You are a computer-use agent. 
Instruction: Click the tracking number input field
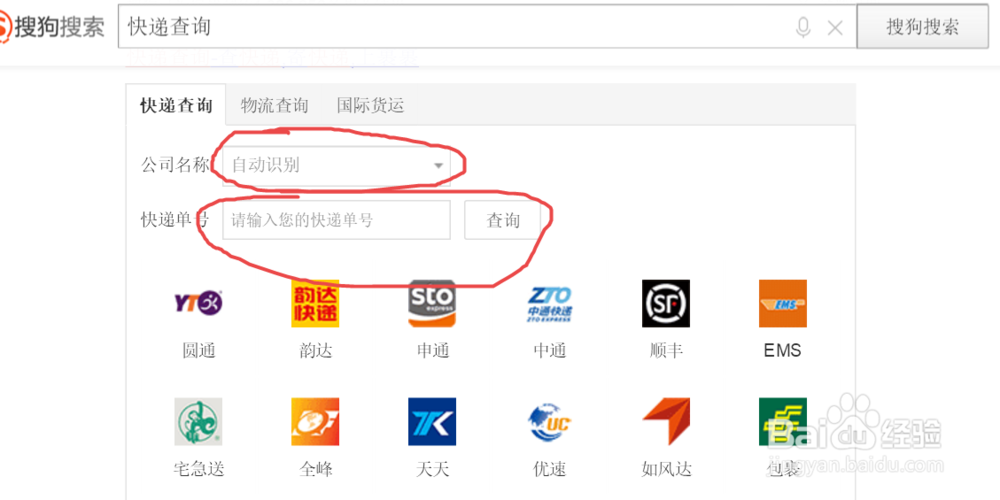[x=337, y=220]
